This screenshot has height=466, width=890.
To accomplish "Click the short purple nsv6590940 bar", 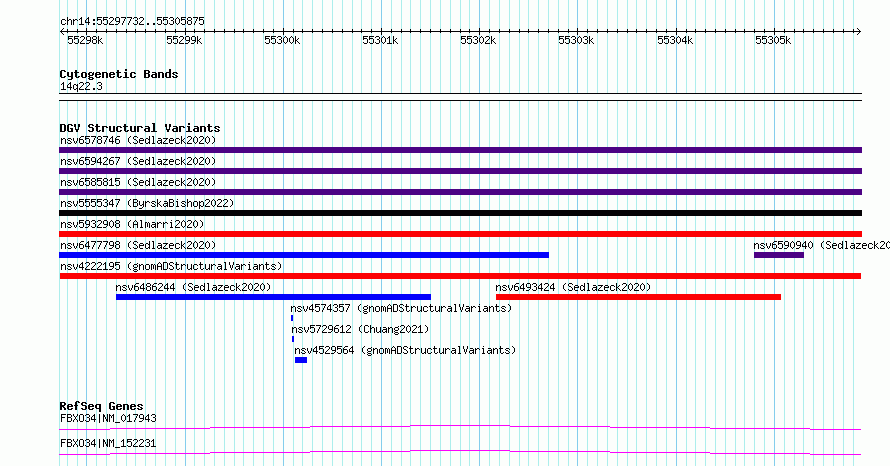I will [779, 255].
